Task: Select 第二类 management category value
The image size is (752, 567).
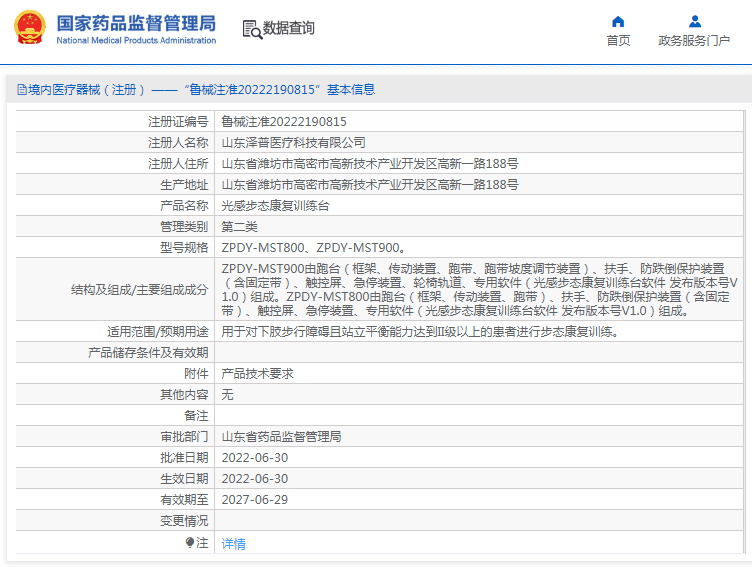Action: [x=239, y=227]
